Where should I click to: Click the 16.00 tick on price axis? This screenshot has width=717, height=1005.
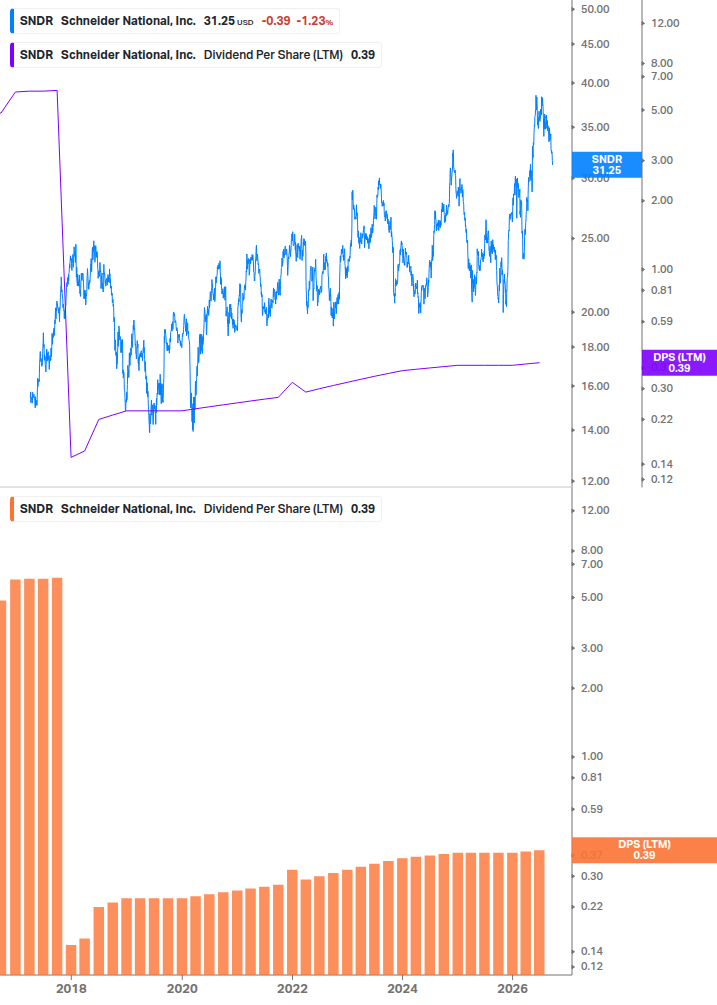coord(595,386)
